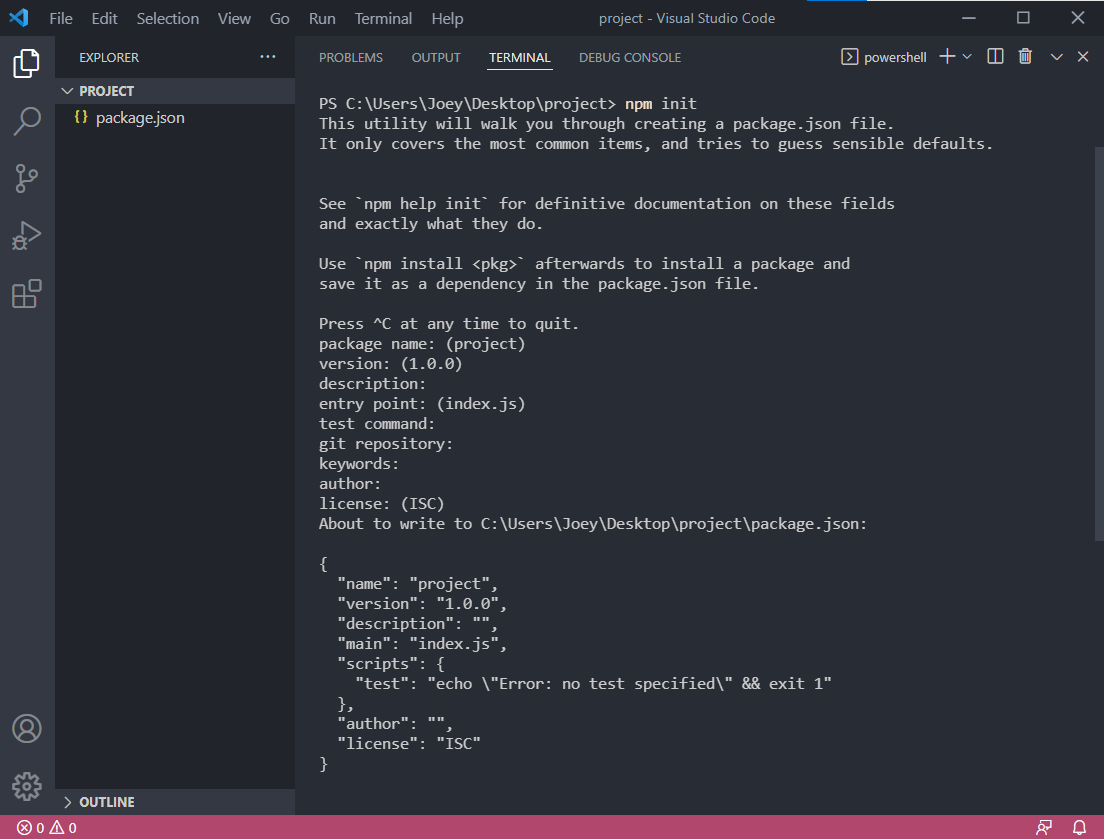Image resolution: width=1104 pixels, height=839 pixels.
Task: Toggle maximize panel chevron
Action: click(1056, 56)
